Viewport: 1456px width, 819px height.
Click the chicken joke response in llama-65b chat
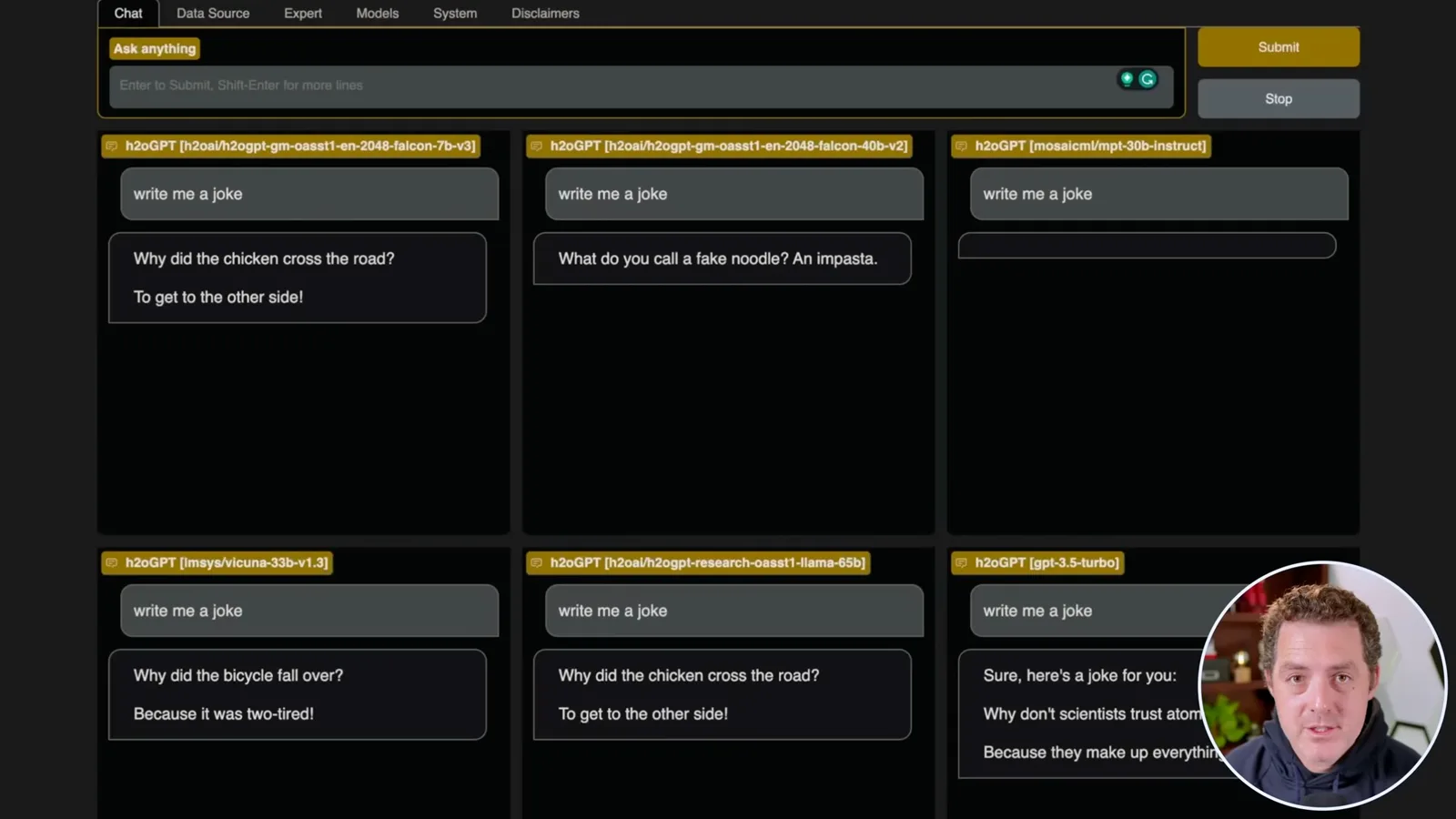coord(723,694)
